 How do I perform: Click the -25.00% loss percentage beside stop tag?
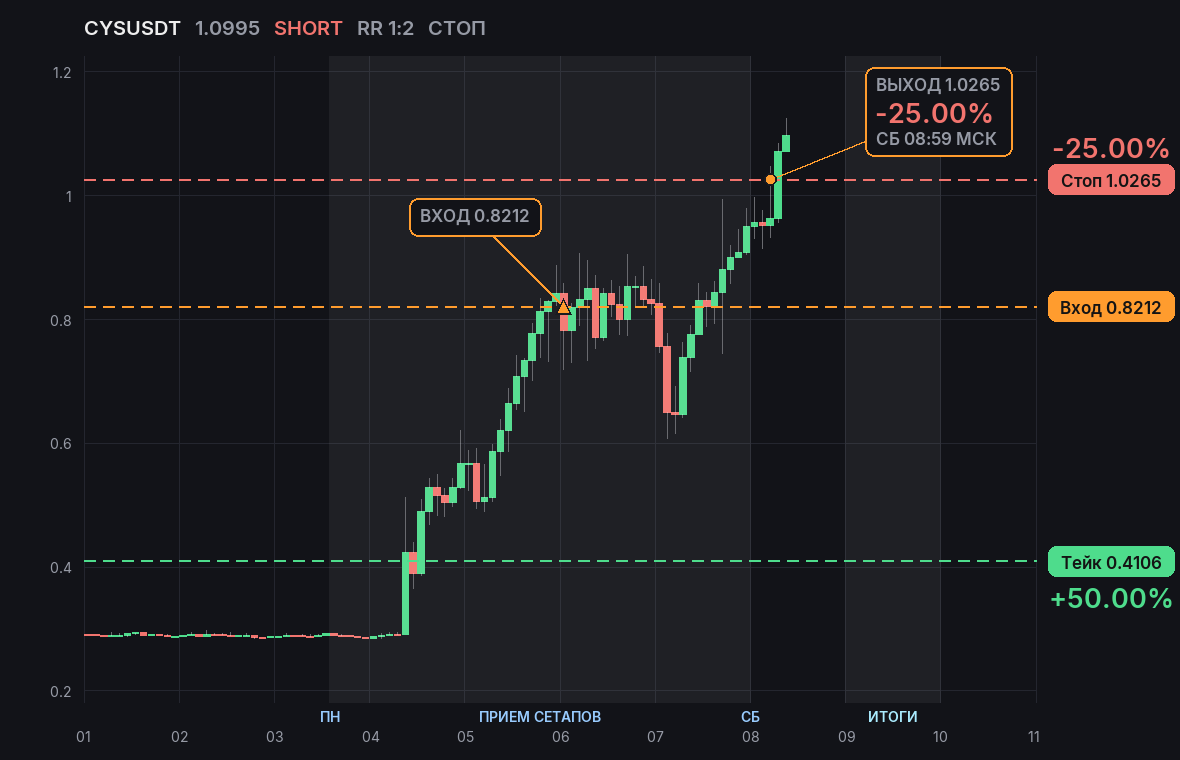[1111, 148]
